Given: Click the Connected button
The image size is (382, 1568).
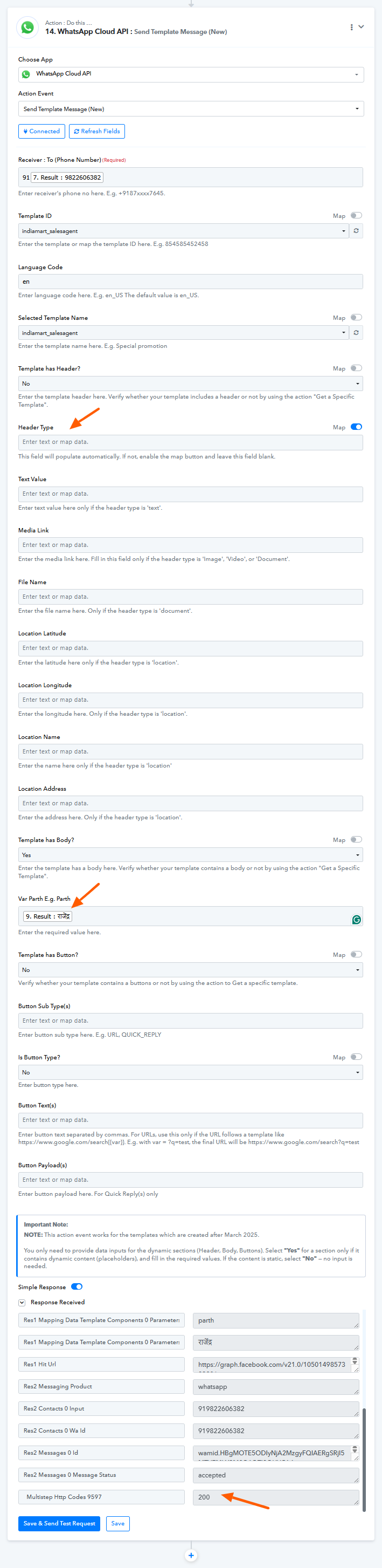Looking at the screenshot, I should coord(41,132).
